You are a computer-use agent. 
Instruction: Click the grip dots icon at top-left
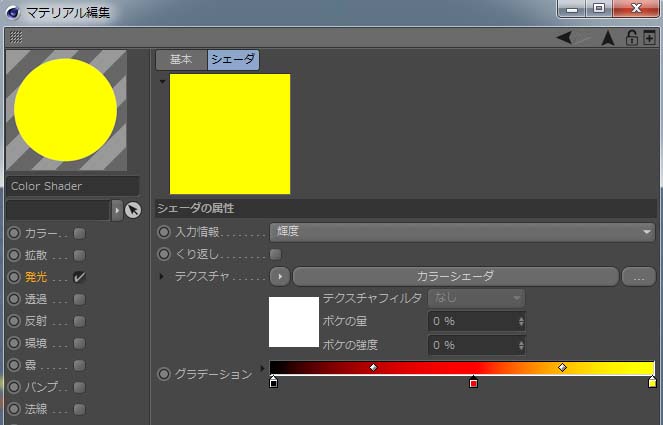point(15,37)
